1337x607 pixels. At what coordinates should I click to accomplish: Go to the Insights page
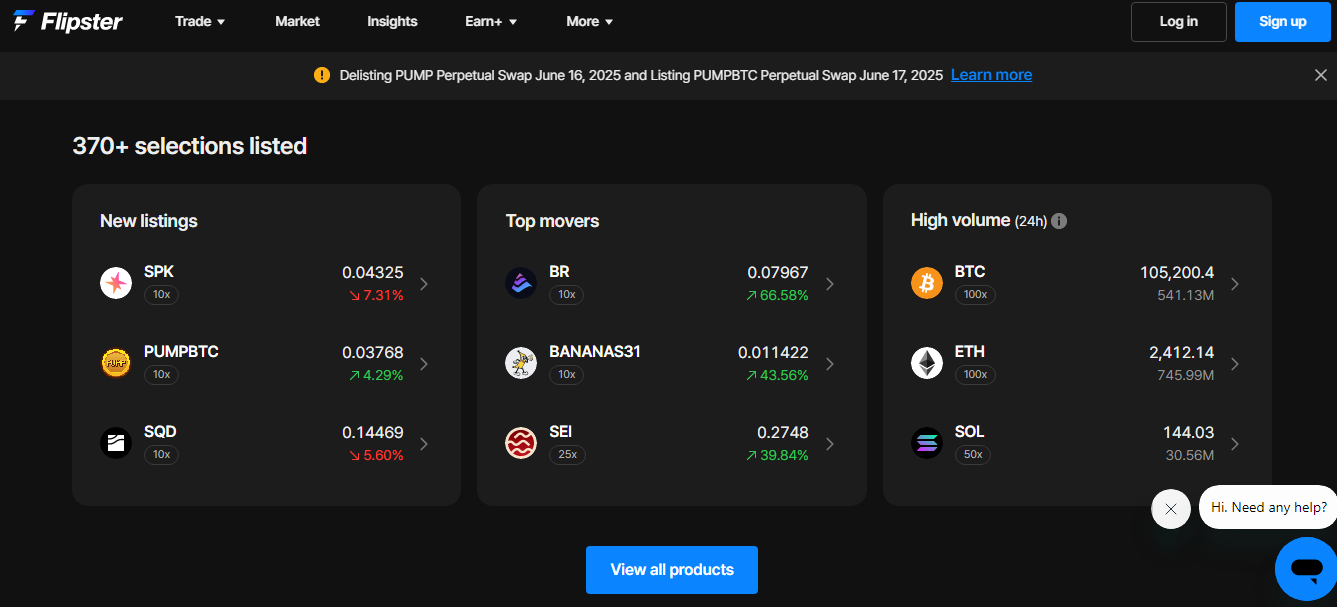(392, 21)
